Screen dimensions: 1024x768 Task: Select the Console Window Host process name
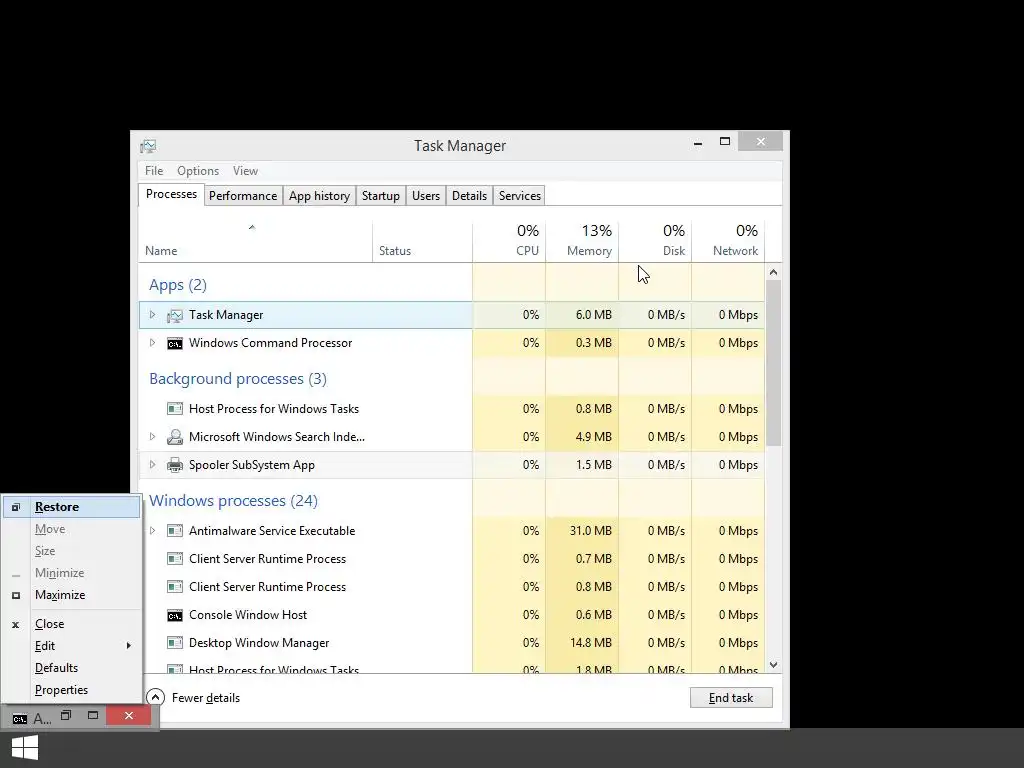(x=248, y=615)
